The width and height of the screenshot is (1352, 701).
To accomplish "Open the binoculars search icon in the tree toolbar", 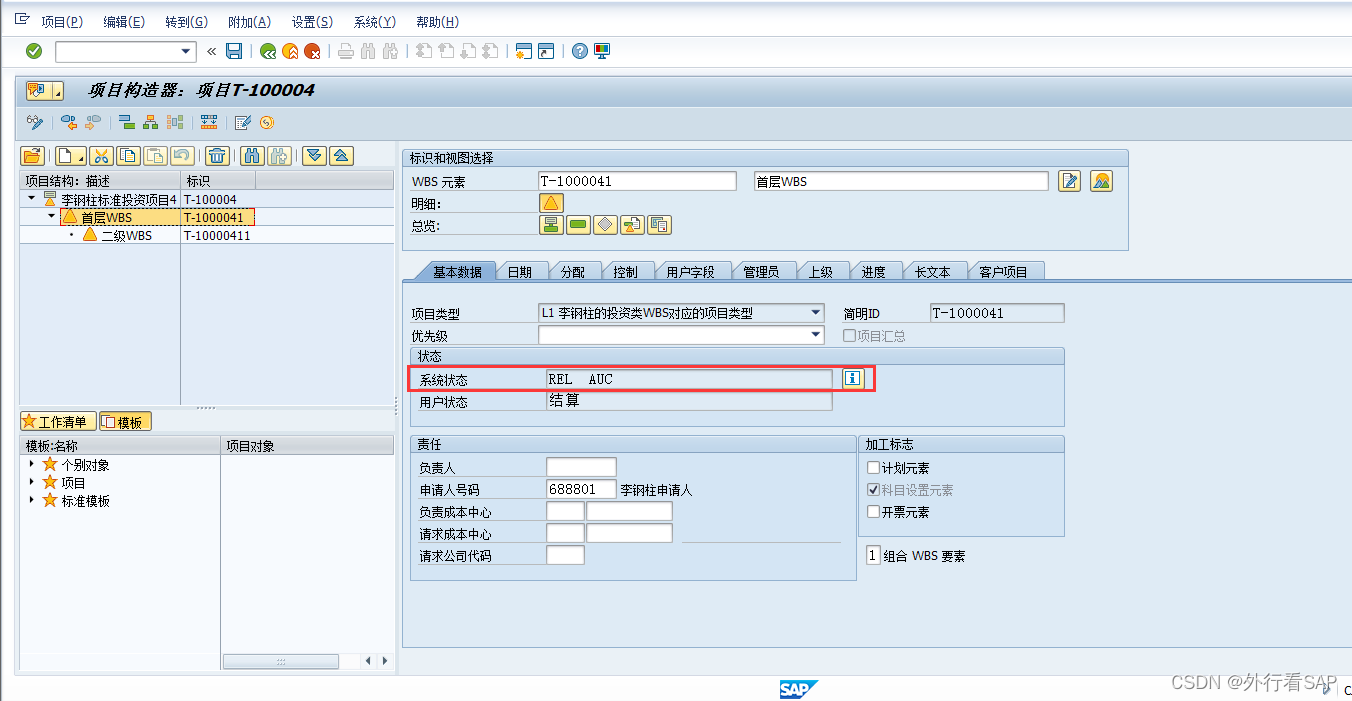I will (253, 156).
